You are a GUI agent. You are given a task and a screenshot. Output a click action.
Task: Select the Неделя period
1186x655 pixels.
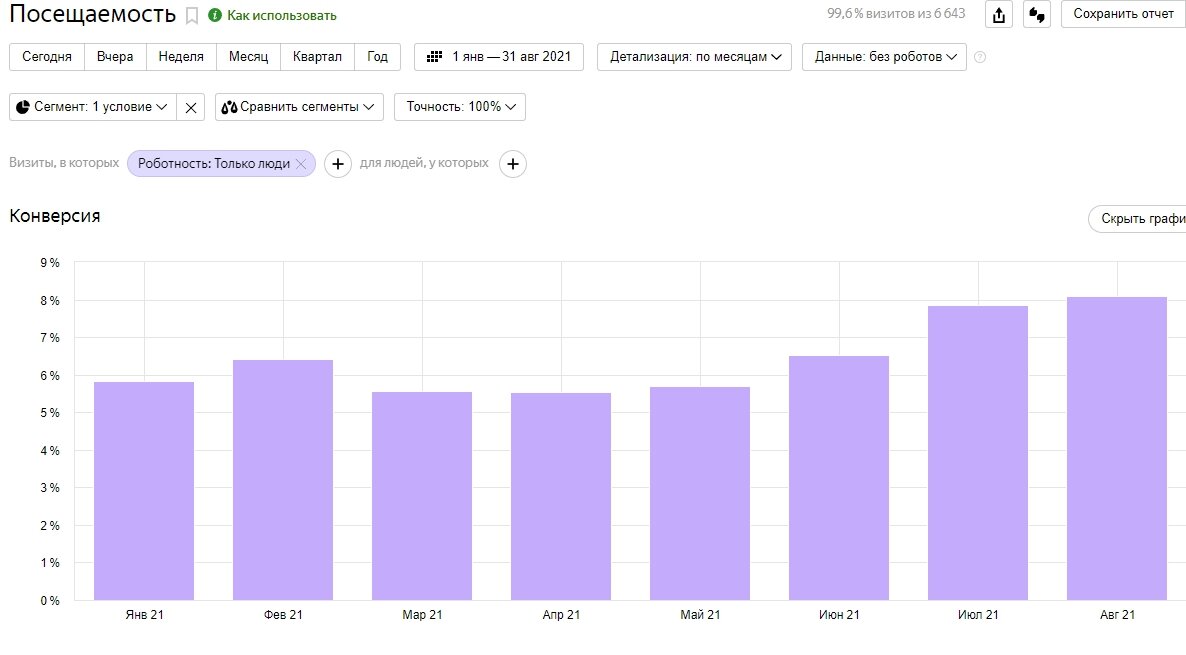181,57
